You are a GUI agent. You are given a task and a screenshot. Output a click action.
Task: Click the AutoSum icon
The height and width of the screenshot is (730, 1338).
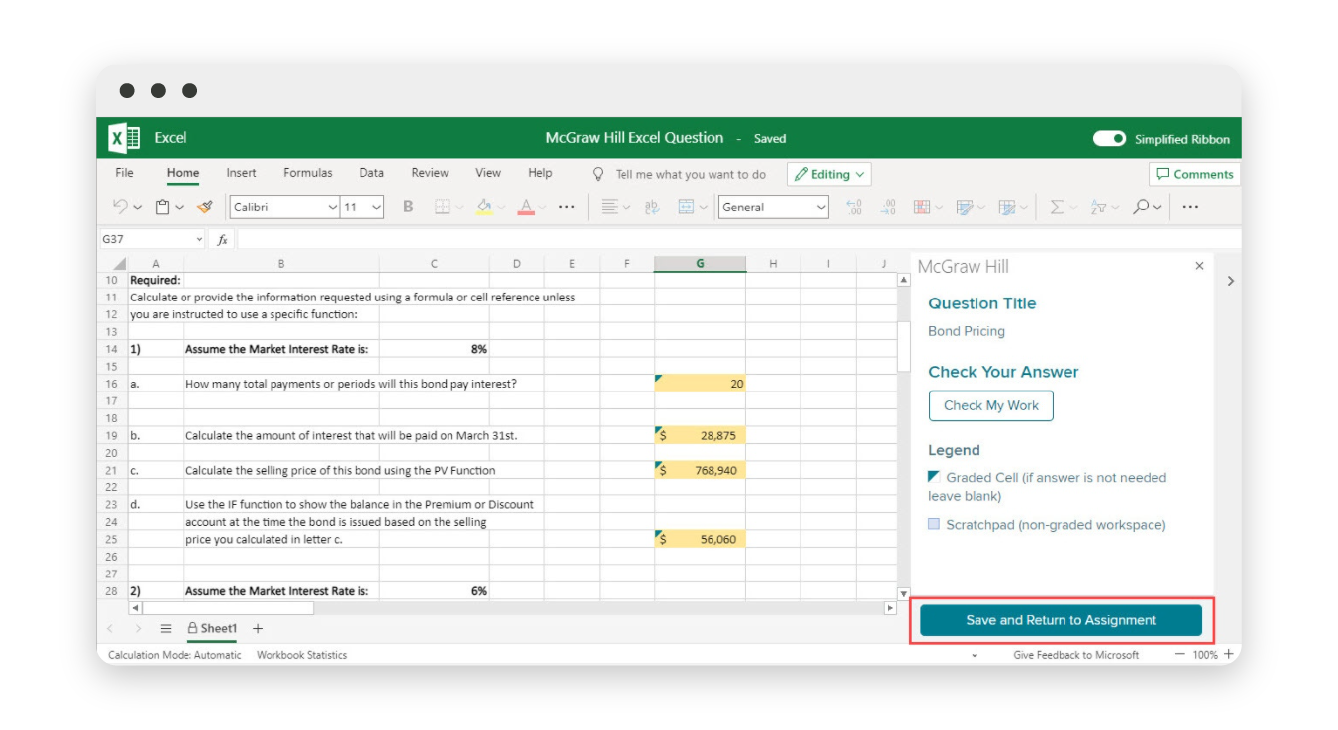(1055, 207)
